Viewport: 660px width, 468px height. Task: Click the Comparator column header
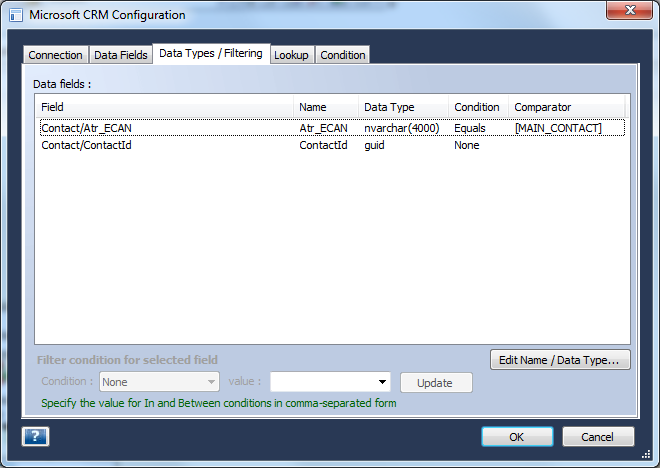pyautogui.click(x=567, y=107)
